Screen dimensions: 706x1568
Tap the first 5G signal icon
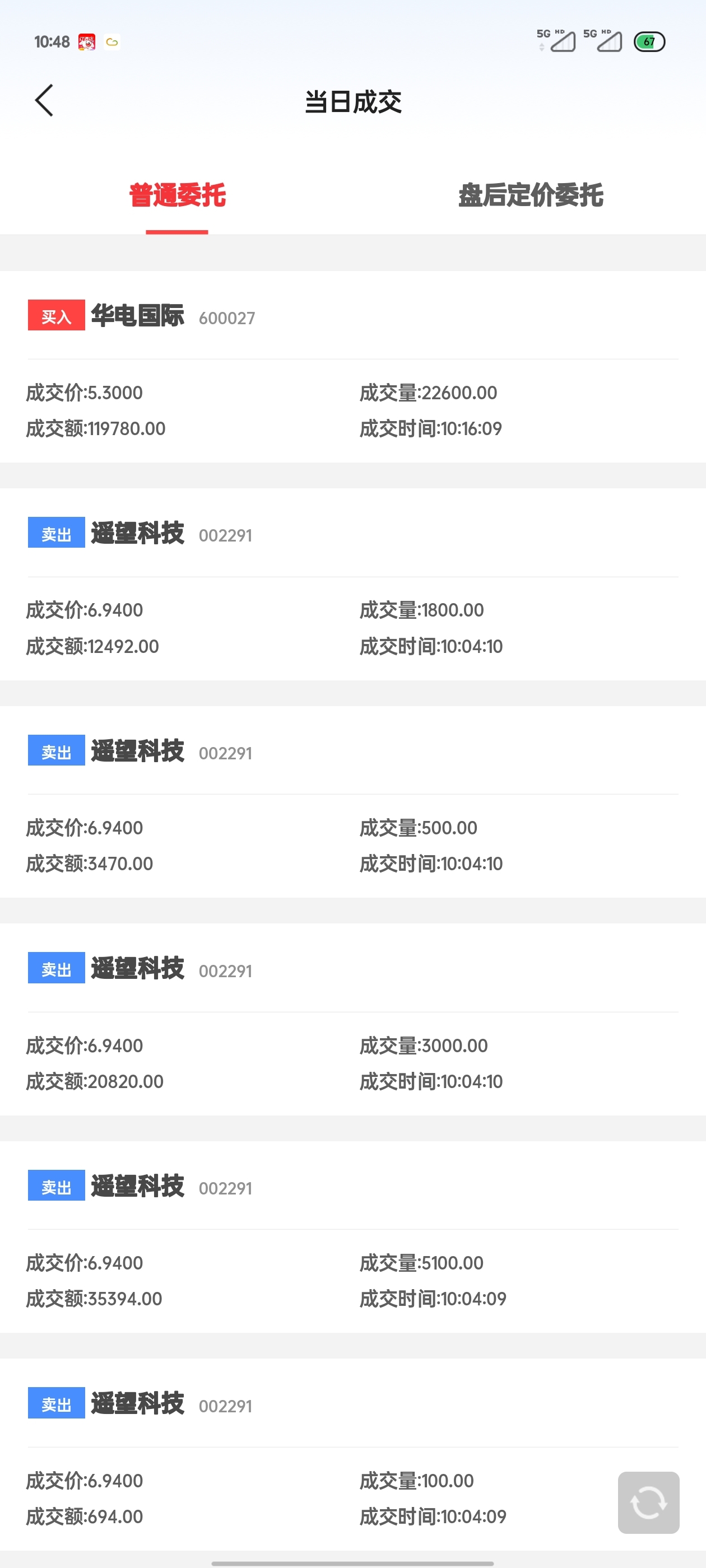point(555,41)
